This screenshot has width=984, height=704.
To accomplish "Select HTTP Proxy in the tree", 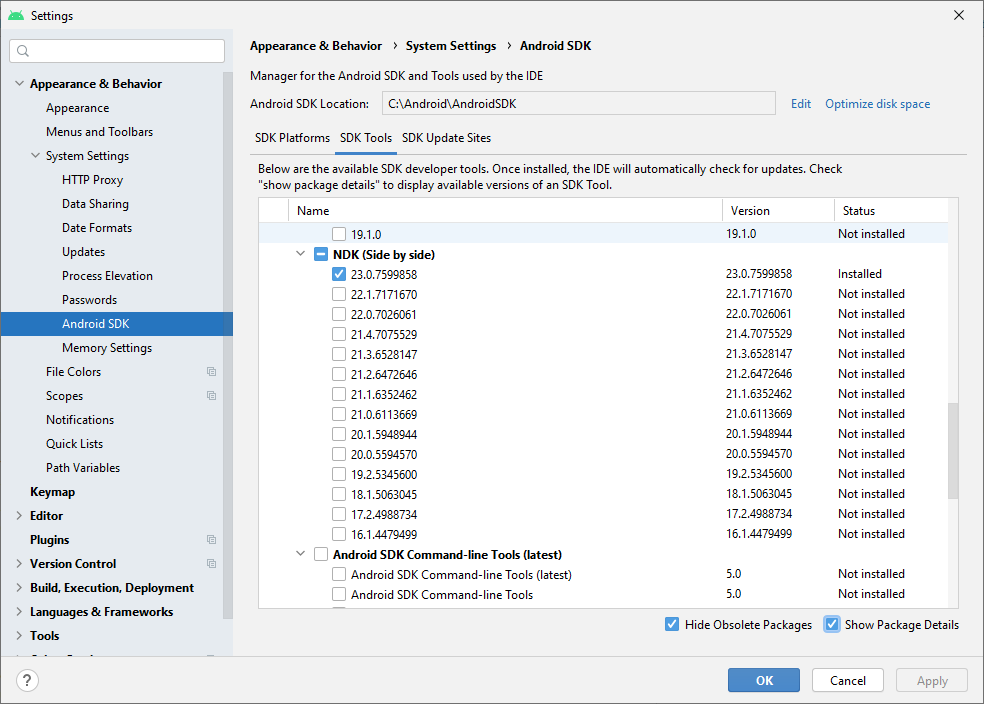I will click(x=92, y=180).
